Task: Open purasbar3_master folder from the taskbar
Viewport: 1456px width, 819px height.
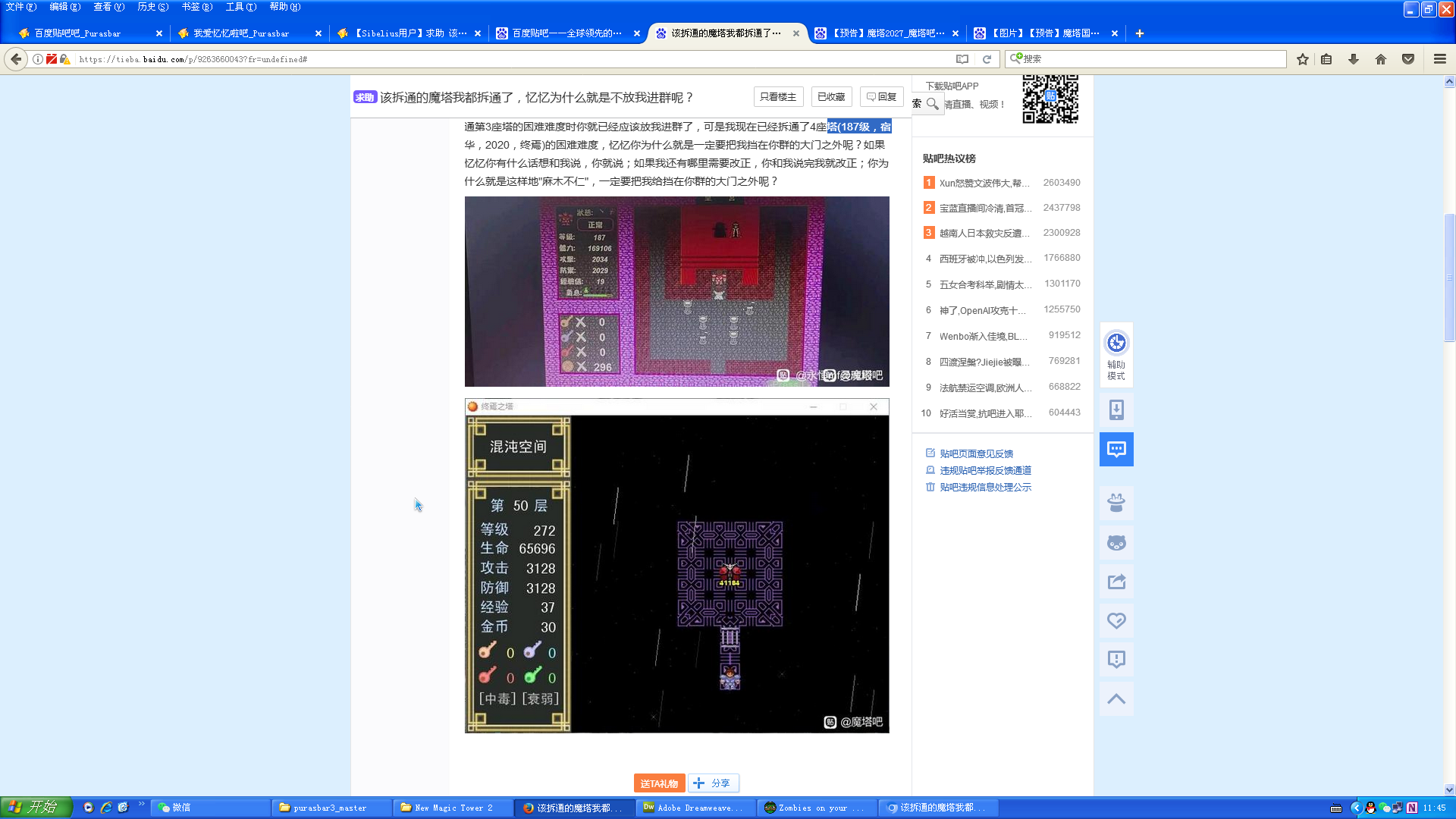Action: coord(333,808)
